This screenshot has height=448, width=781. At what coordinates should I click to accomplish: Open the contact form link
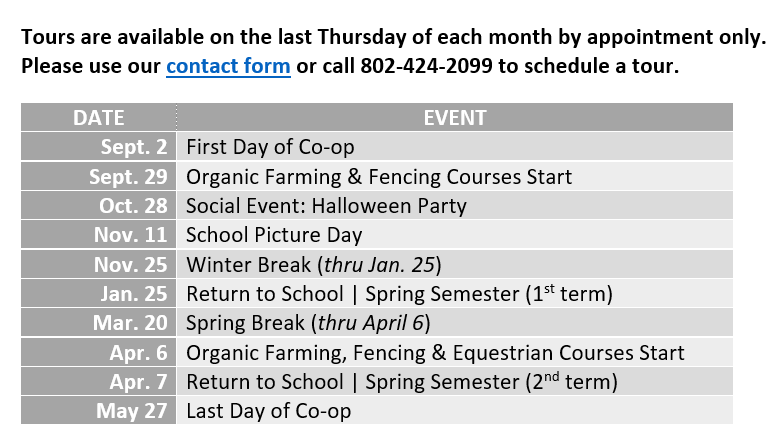(228, 66)
